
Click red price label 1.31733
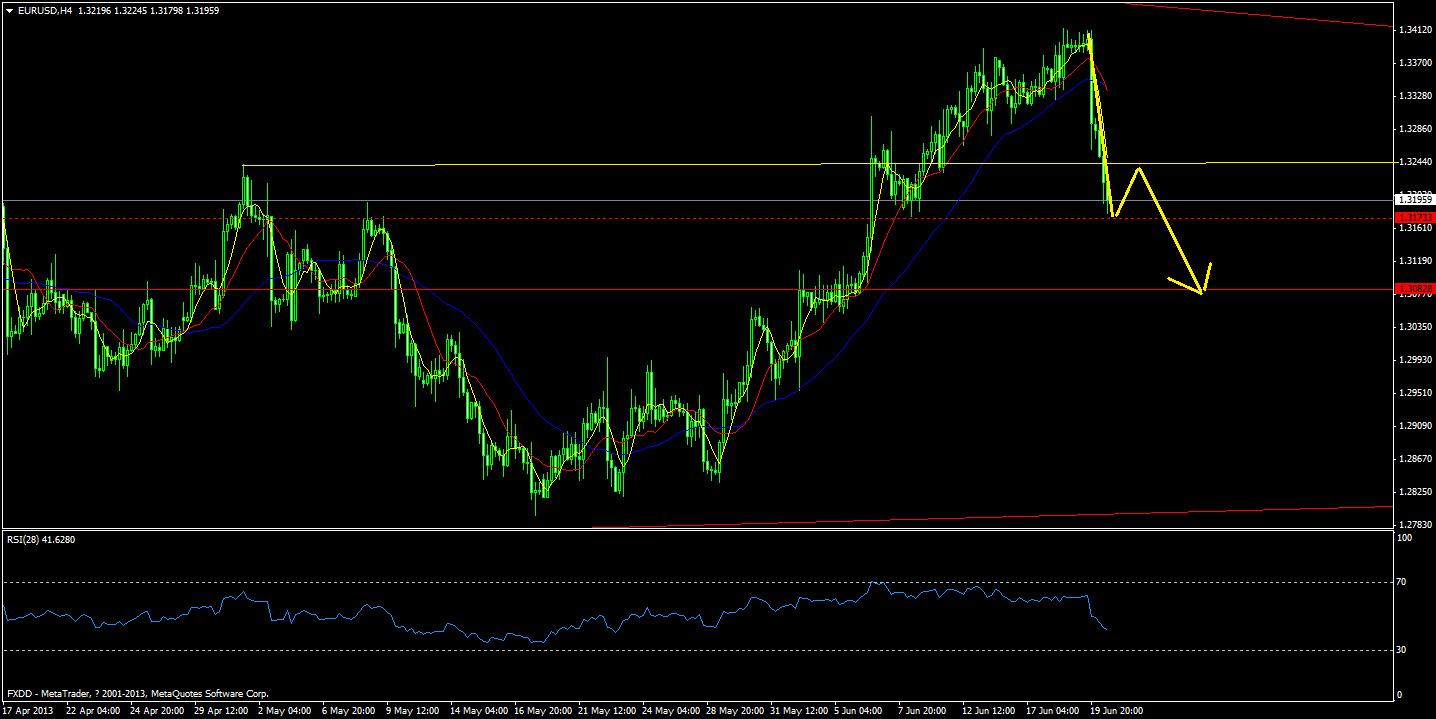tap(1415, 216)
